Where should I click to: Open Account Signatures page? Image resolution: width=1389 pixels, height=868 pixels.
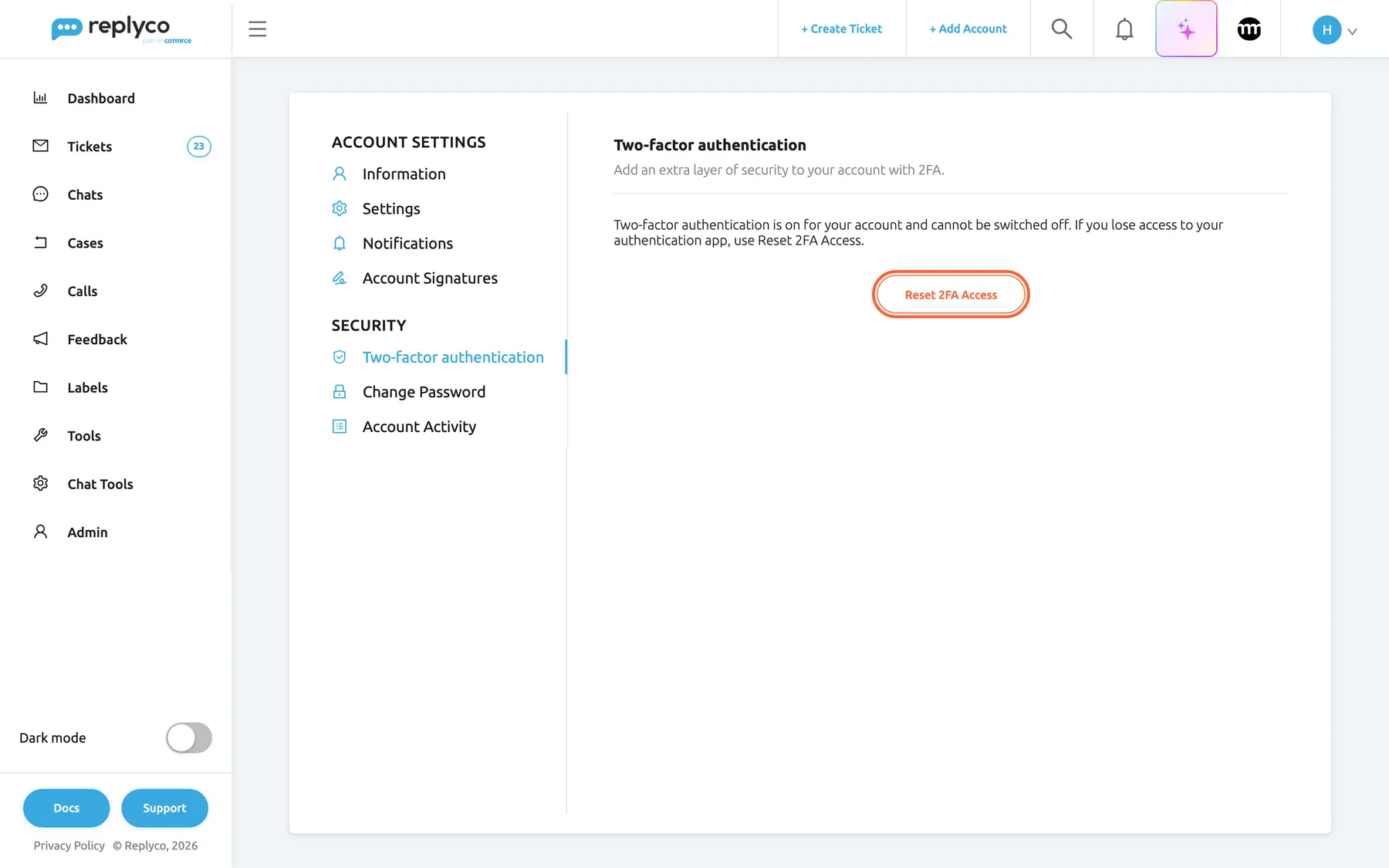(x=430, y=278)
